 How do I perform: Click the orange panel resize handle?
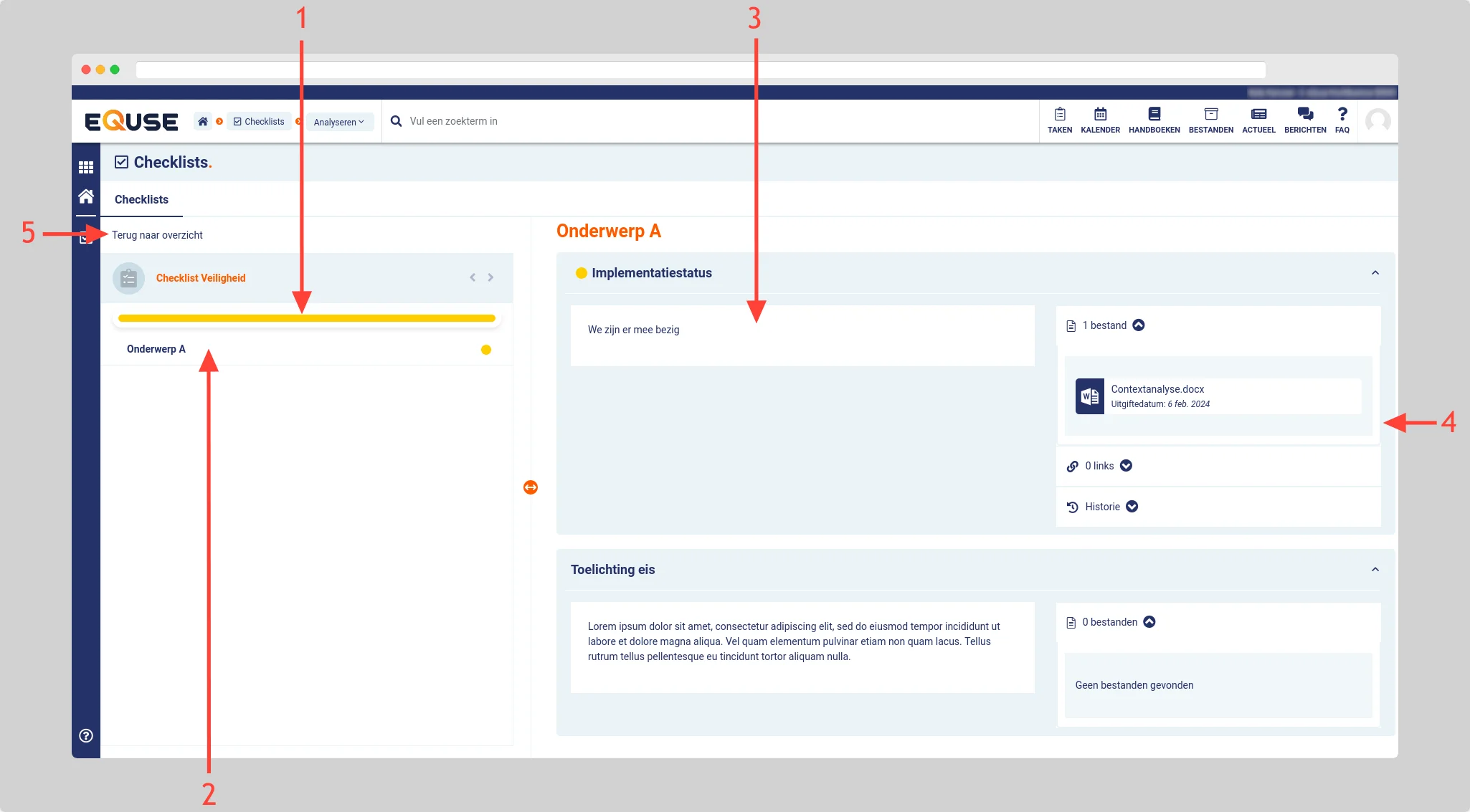tap(531, 487)
